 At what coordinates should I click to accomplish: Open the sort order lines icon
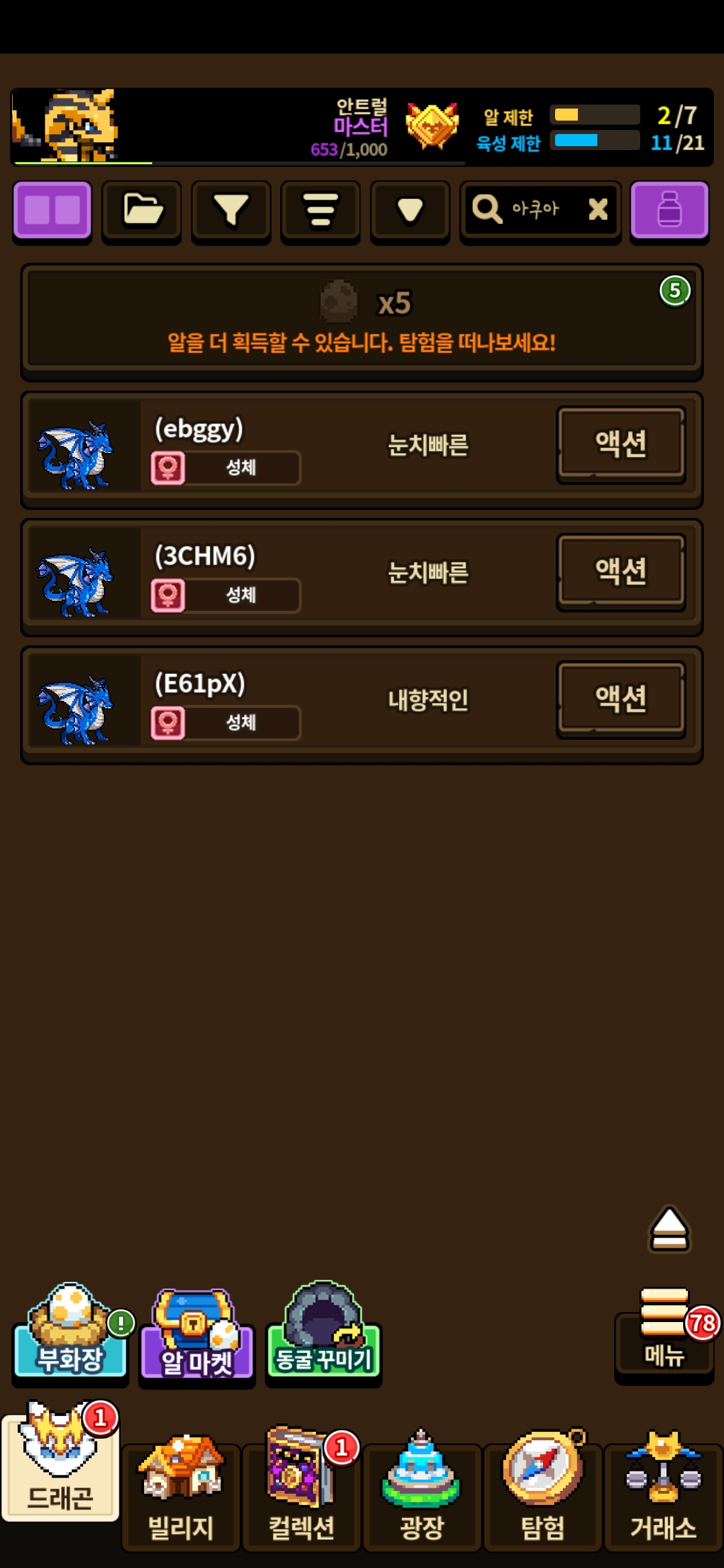coord(320,210)
